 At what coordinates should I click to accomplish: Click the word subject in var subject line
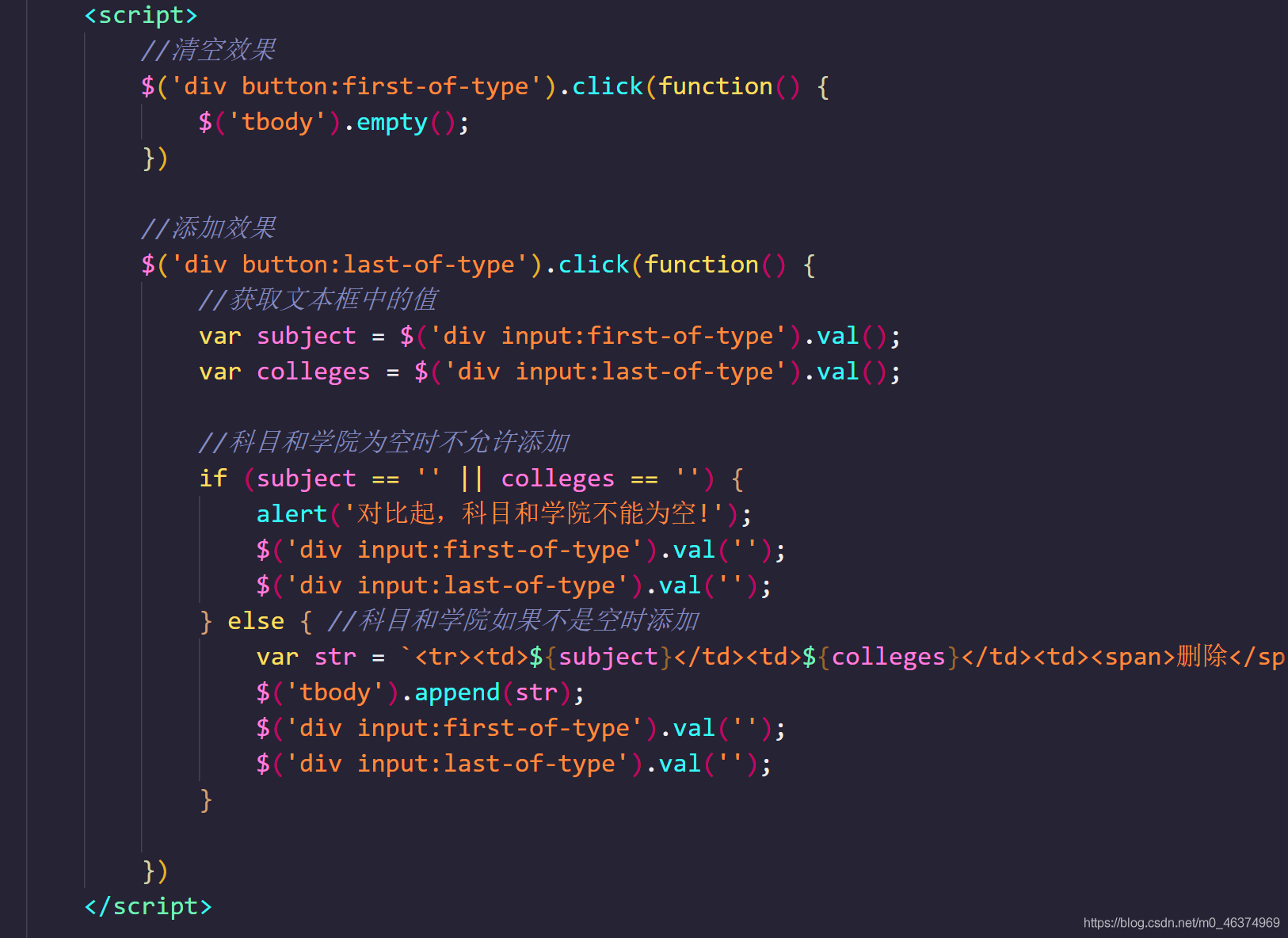tap(307, 336)
